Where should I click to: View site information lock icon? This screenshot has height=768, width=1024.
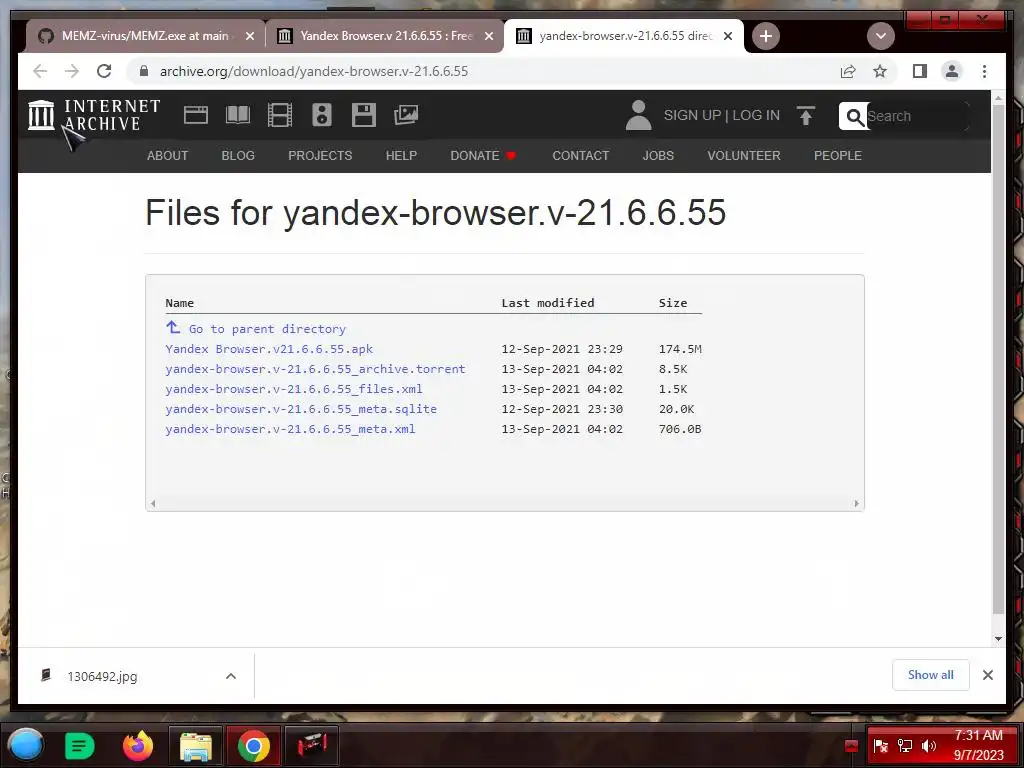[144, 71]
